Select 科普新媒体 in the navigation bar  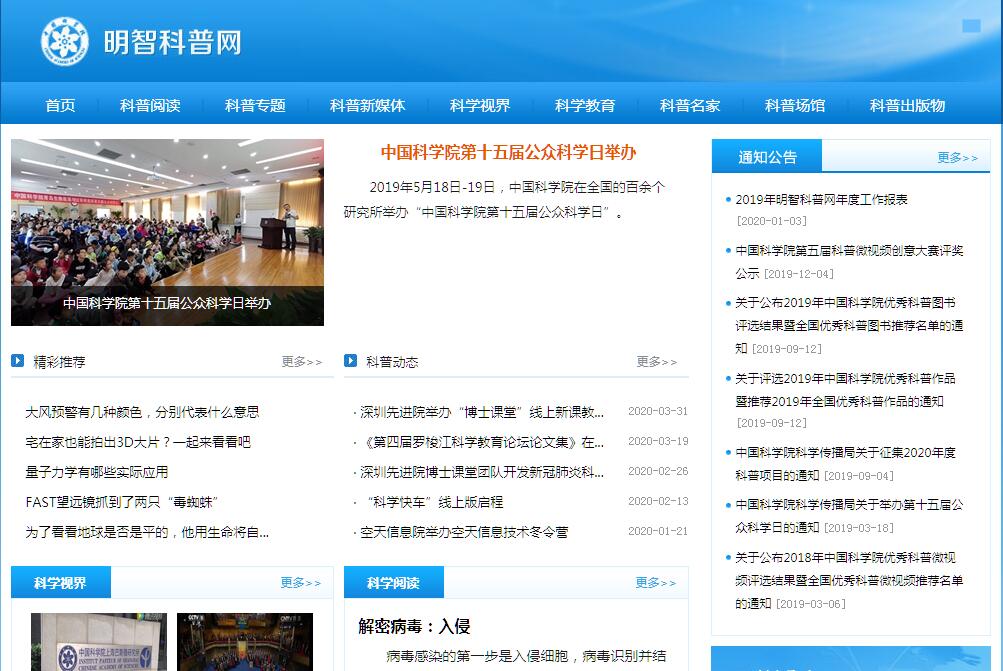pos(367,105)
